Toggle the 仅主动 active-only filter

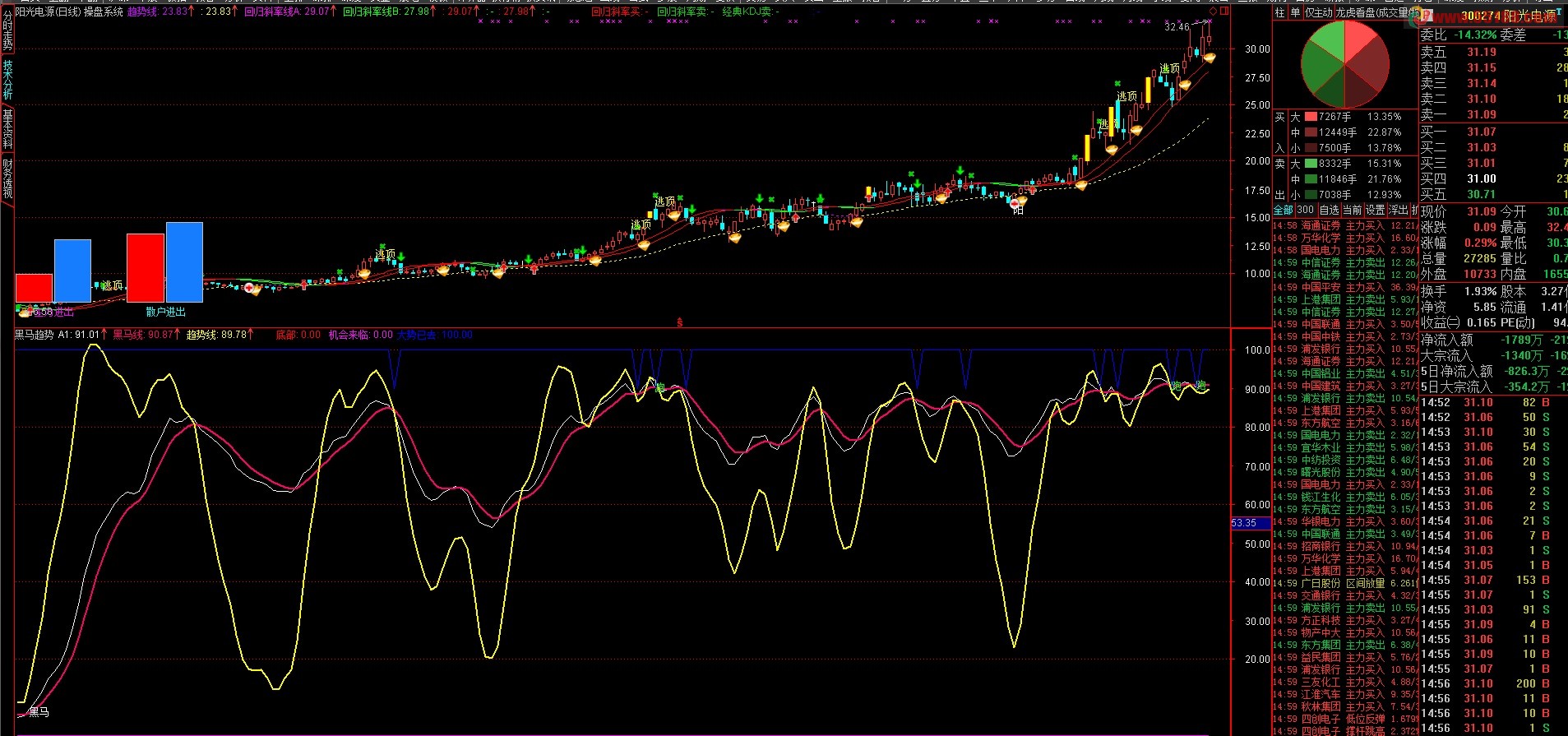click(1318, 12)
